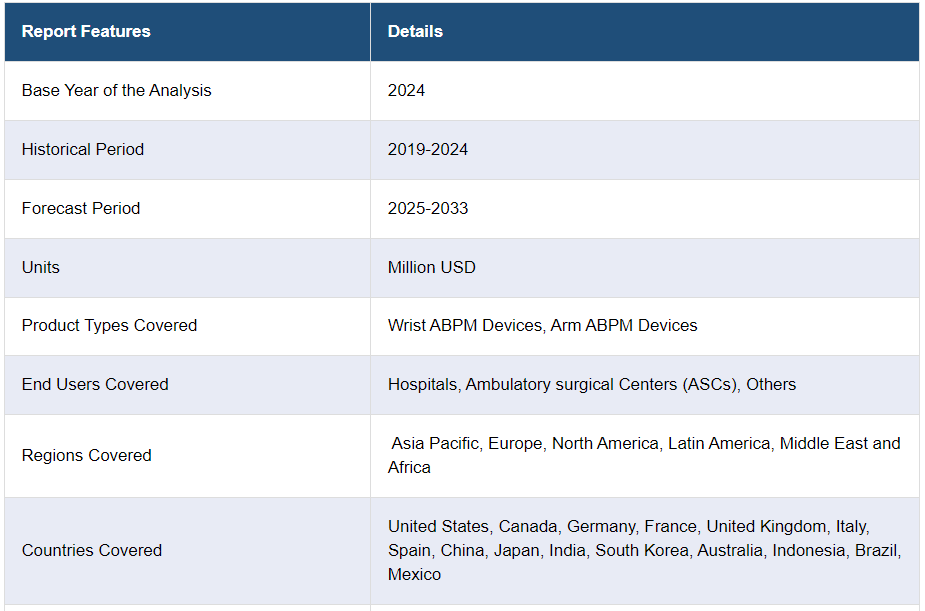
Task: Select the Product Types Covered label
Action: click(x=109, y=325)
